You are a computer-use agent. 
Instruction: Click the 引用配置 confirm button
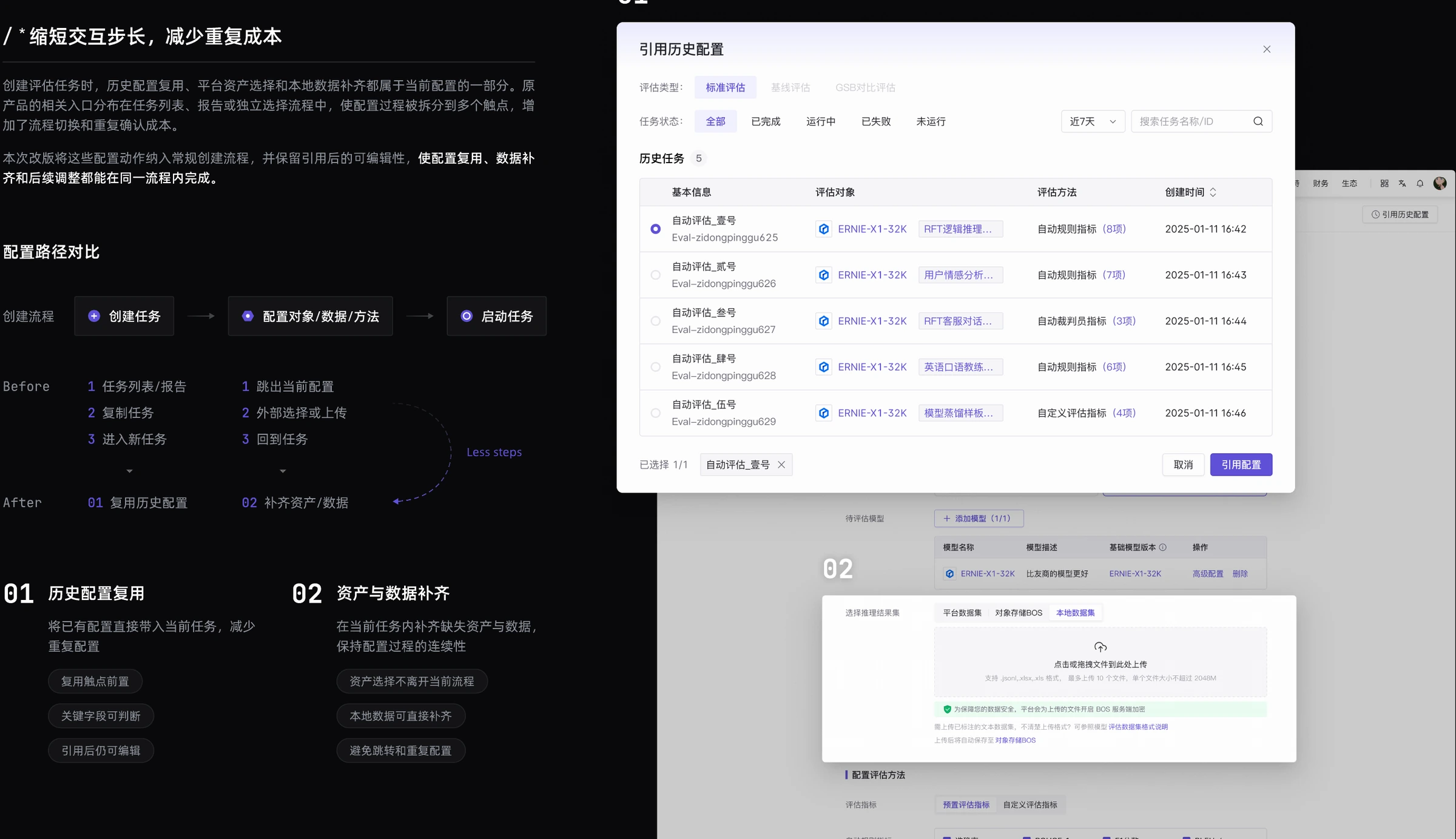[1241, 465]
